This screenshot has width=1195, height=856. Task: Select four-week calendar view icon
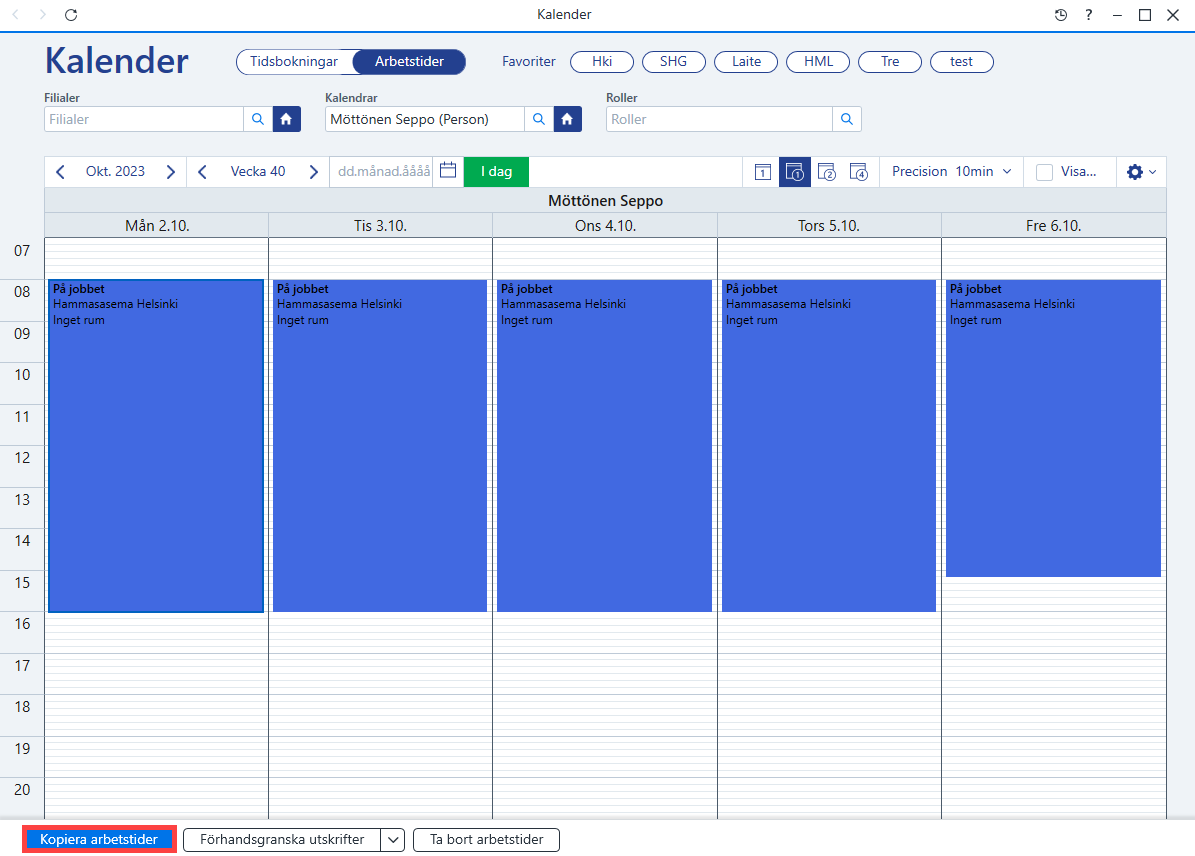click(858, 172)
